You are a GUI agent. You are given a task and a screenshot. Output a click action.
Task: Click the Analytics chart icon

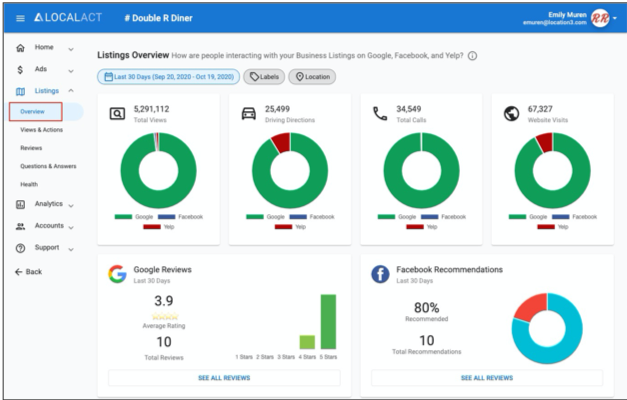[x=20, y=205]
